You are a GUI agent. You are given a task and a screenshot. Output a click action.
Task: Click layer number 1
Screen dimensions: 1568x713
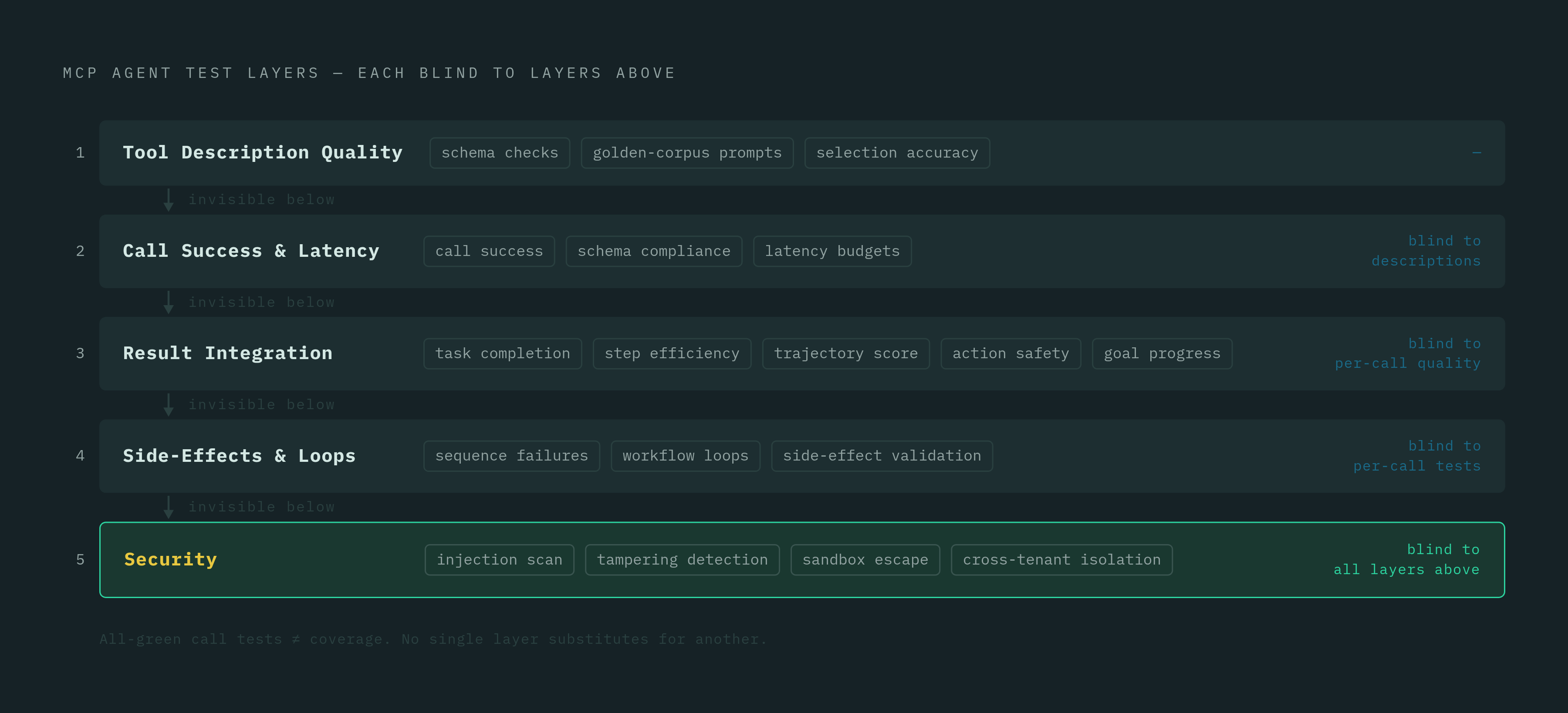[80, 153]
